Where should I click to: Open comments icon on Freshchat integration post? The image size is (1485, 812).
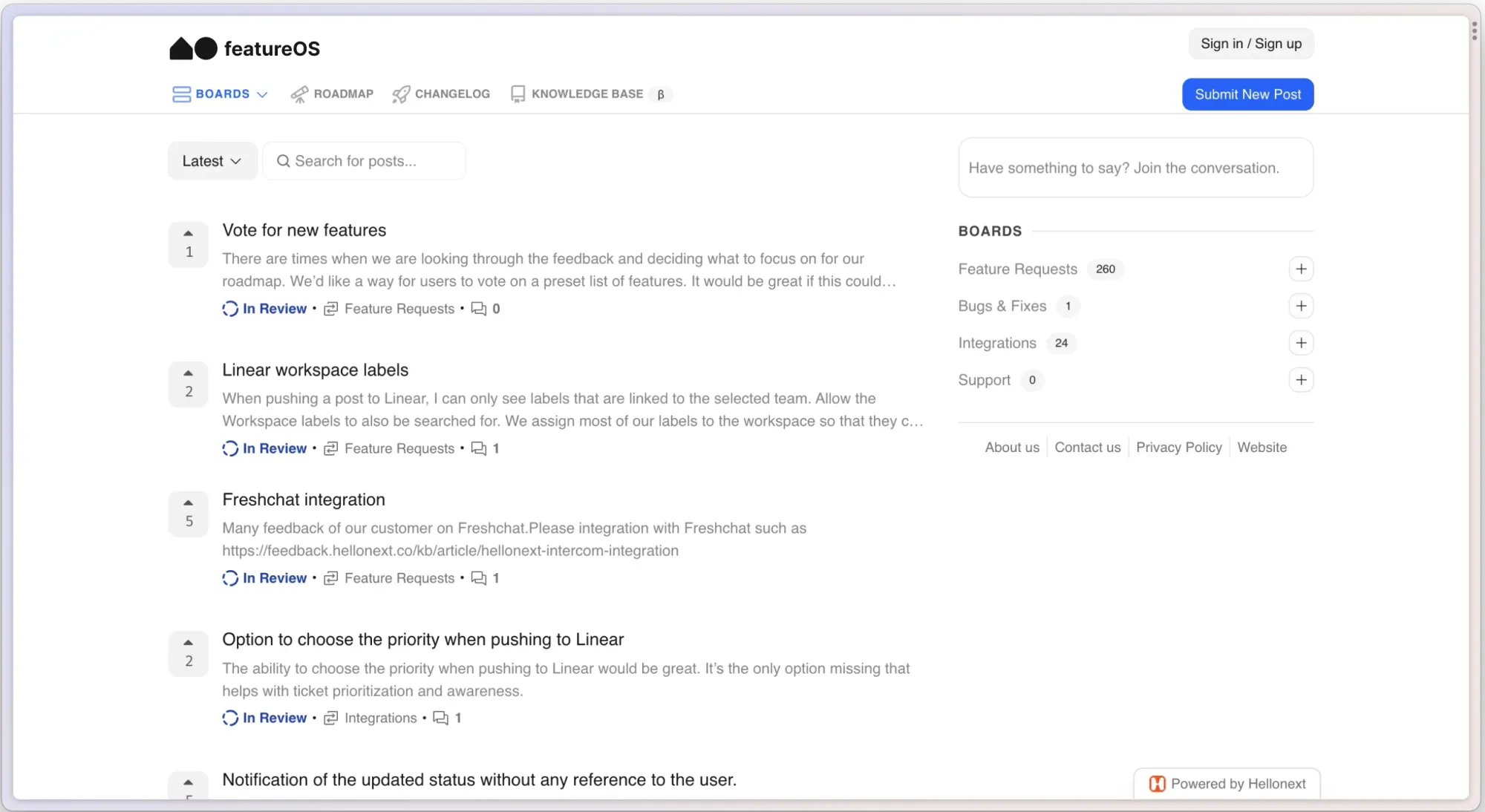[x=479, y=578]
